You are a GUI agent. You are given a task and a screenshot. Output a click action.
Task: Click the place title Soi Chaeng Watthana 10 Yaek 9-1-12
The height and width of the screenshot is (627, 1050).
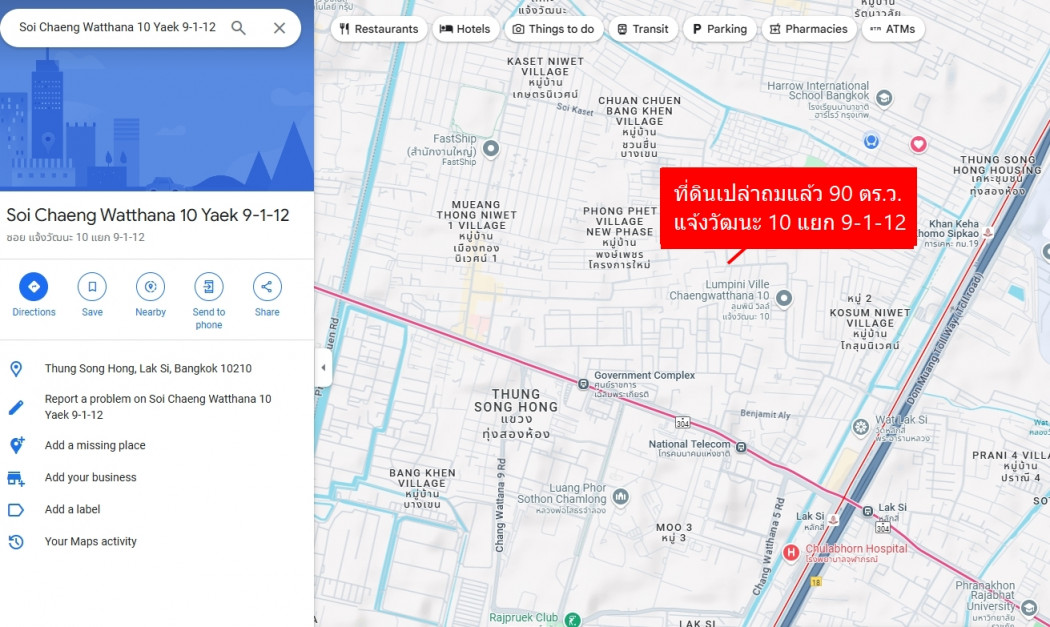(x=148, y=215)
